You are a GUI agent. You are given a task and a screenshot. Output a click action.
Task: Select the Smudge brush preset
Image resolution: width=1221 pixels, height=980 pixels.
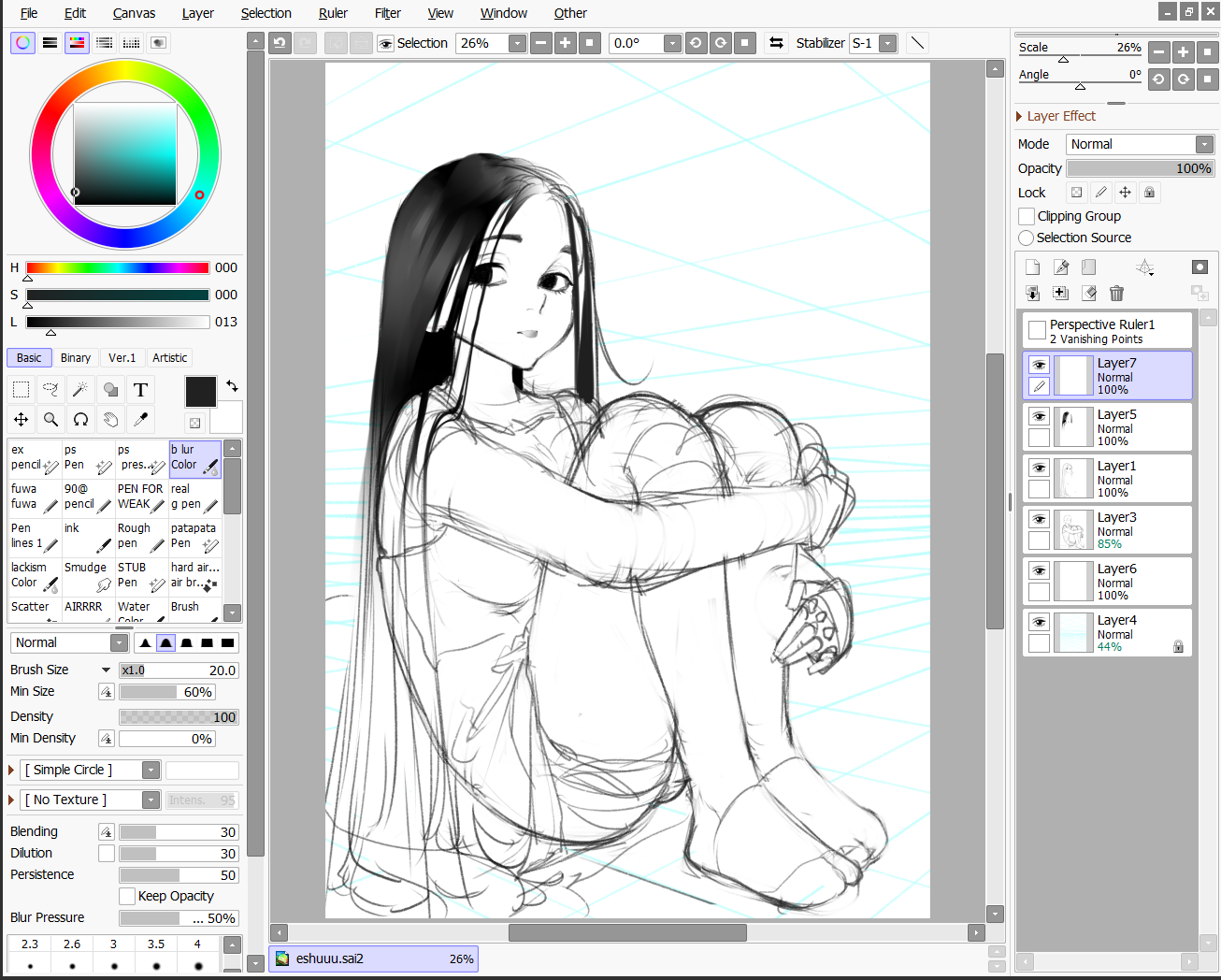pos(88,576)
